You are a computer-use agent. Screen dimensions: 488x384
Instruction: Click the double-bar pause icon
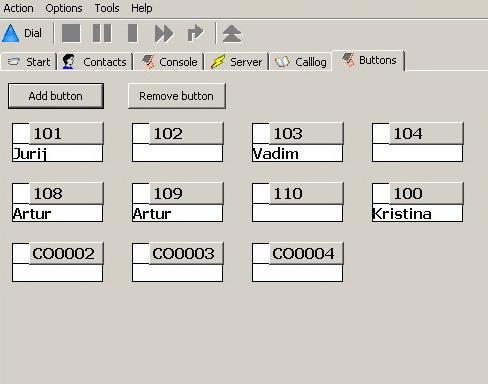point(102,33)
